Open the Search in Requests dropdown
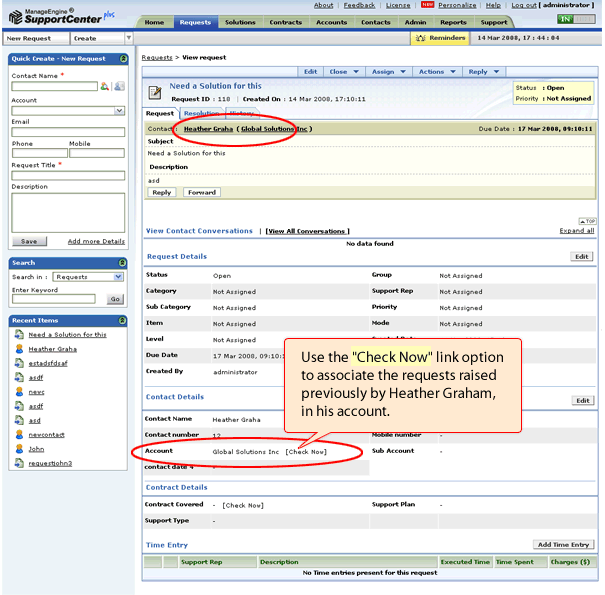This screenshot has height=595, width=605. pyautogui.click(x=118, y=277)
